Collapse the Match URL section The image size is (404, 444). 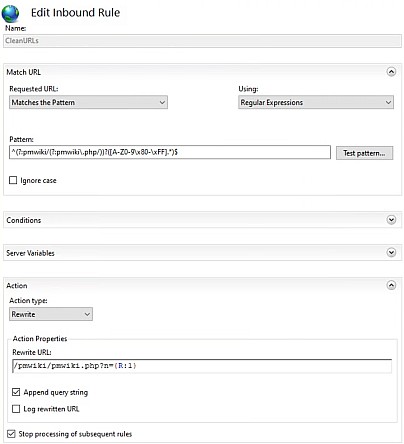[391, 72]
